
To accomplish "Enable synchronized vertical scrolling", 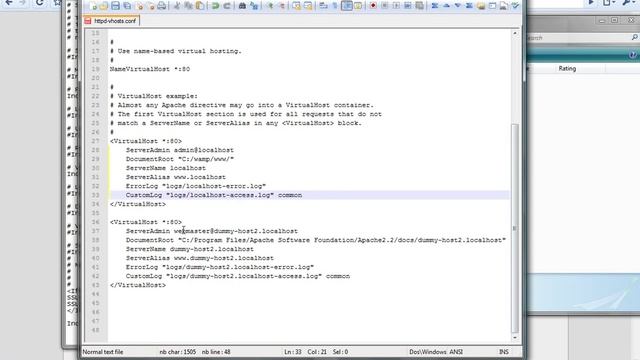I will (296, 6).
